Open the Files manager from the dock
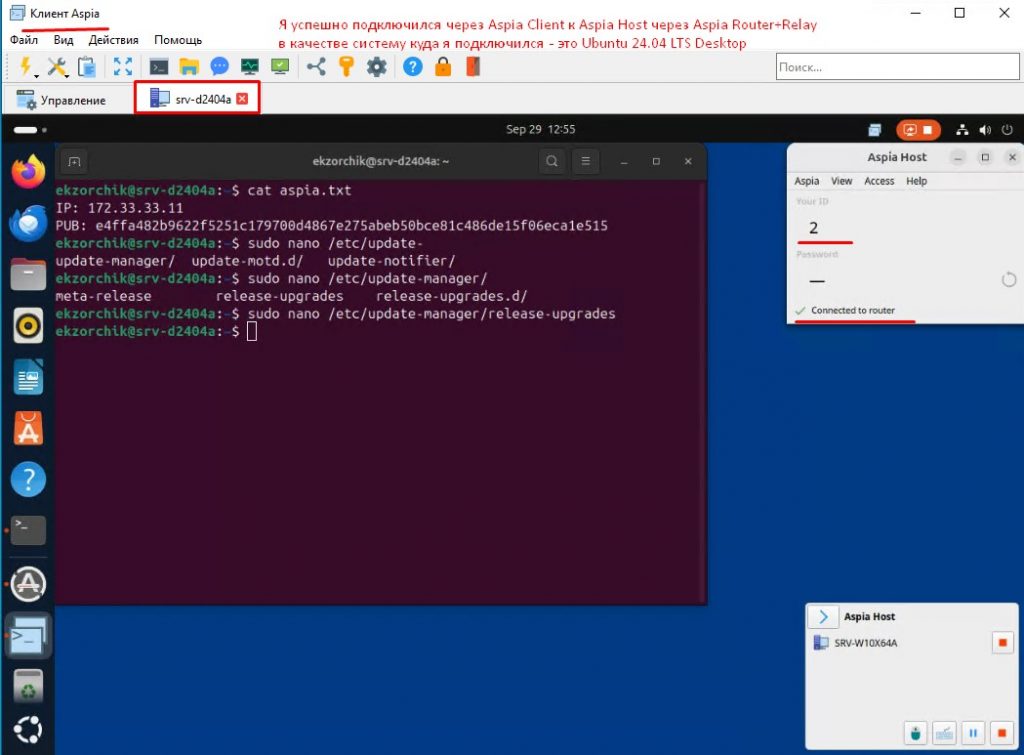The image size is (1024, 755). point(28,274)
